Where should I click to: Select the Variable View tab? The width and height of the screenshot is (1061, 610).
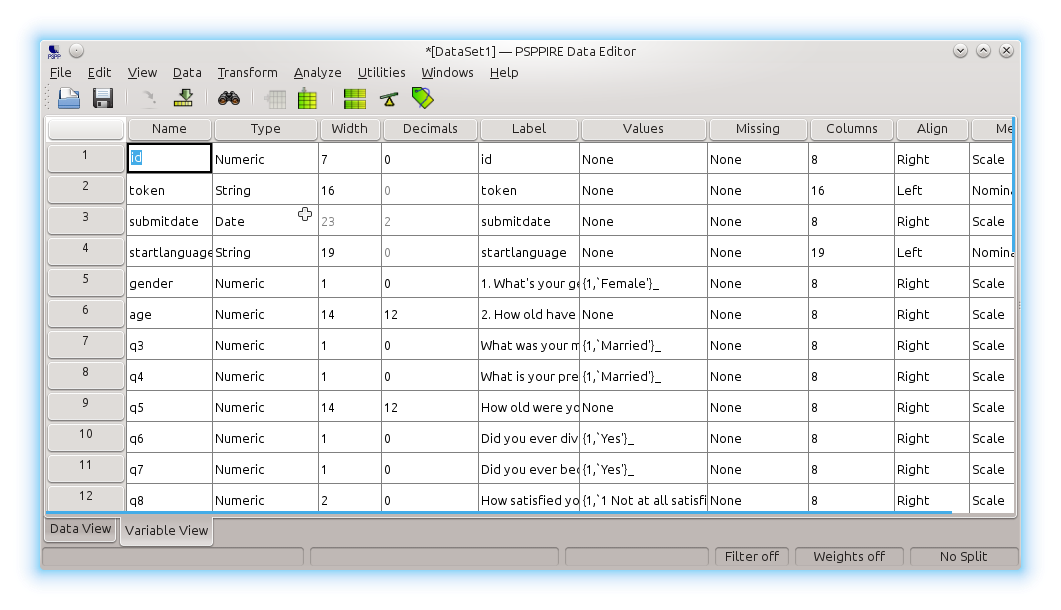(166, 530)
